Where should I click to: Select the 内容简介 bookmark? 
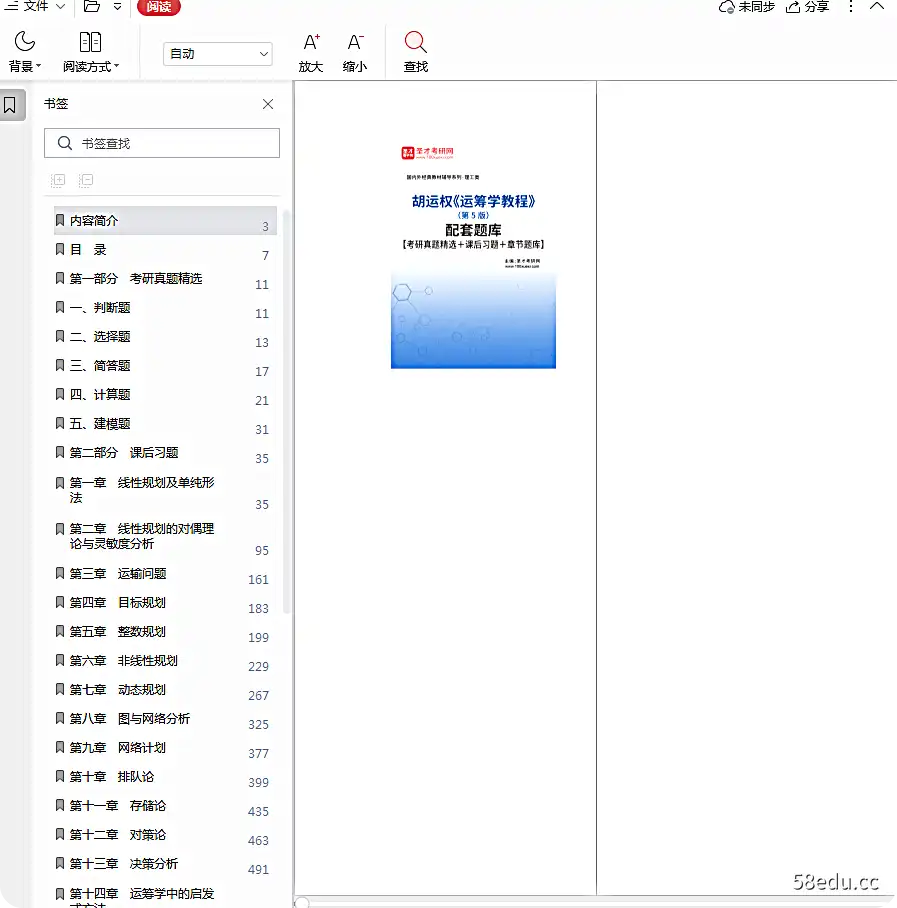tap(165, 221)
